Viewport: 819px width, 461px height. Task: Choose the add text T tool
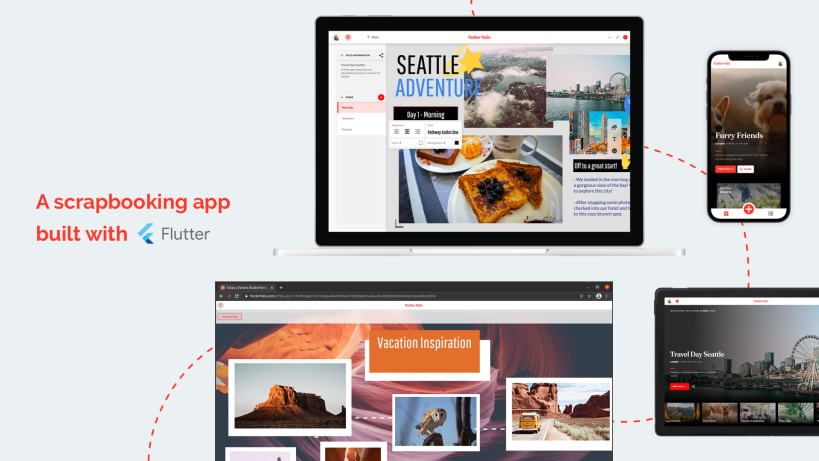click(614, 139)
